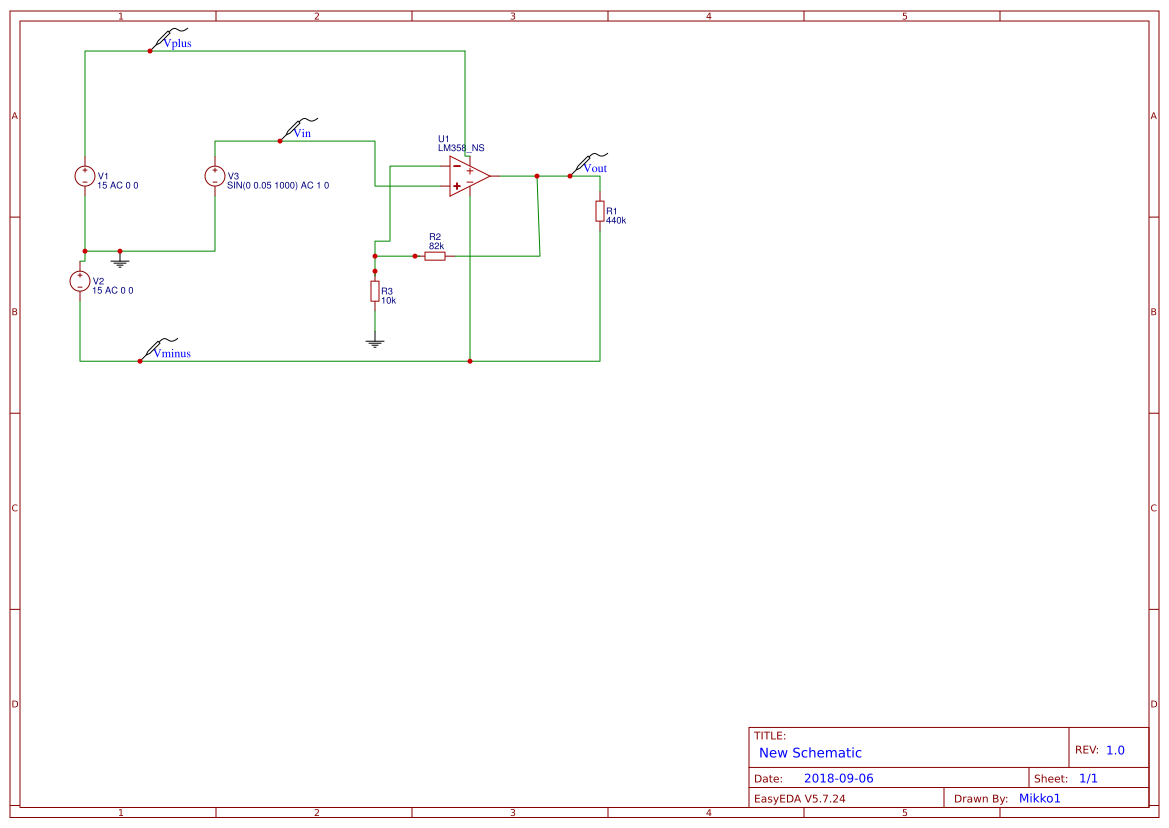Select voltage source V1
The image size is (1169, 828).
coord(84,175)
